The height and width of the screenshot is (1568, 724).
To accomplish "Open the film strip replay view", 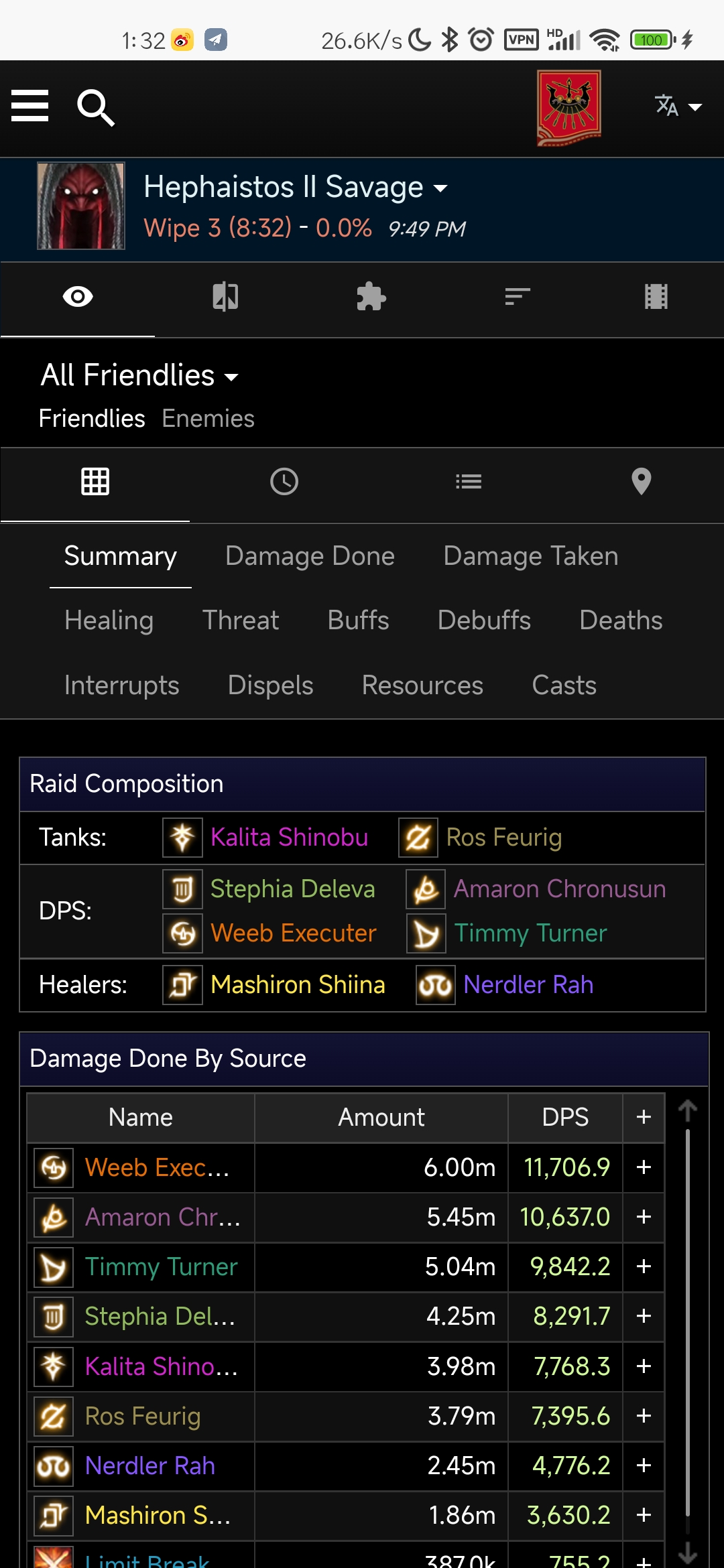I will coord(656,297).
